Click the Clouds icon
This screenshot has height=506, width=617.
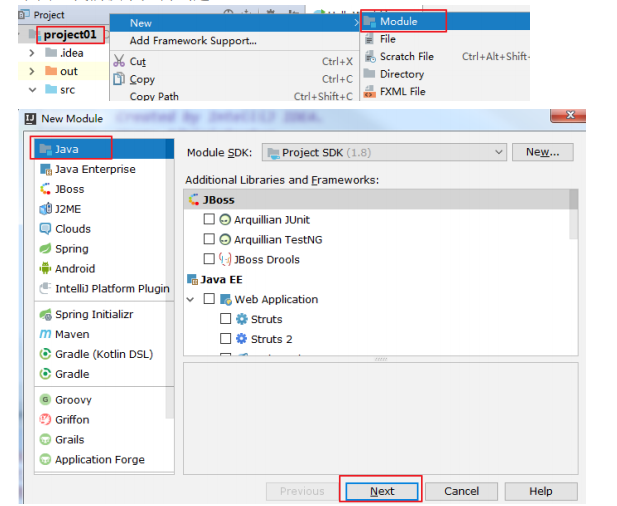46,229
